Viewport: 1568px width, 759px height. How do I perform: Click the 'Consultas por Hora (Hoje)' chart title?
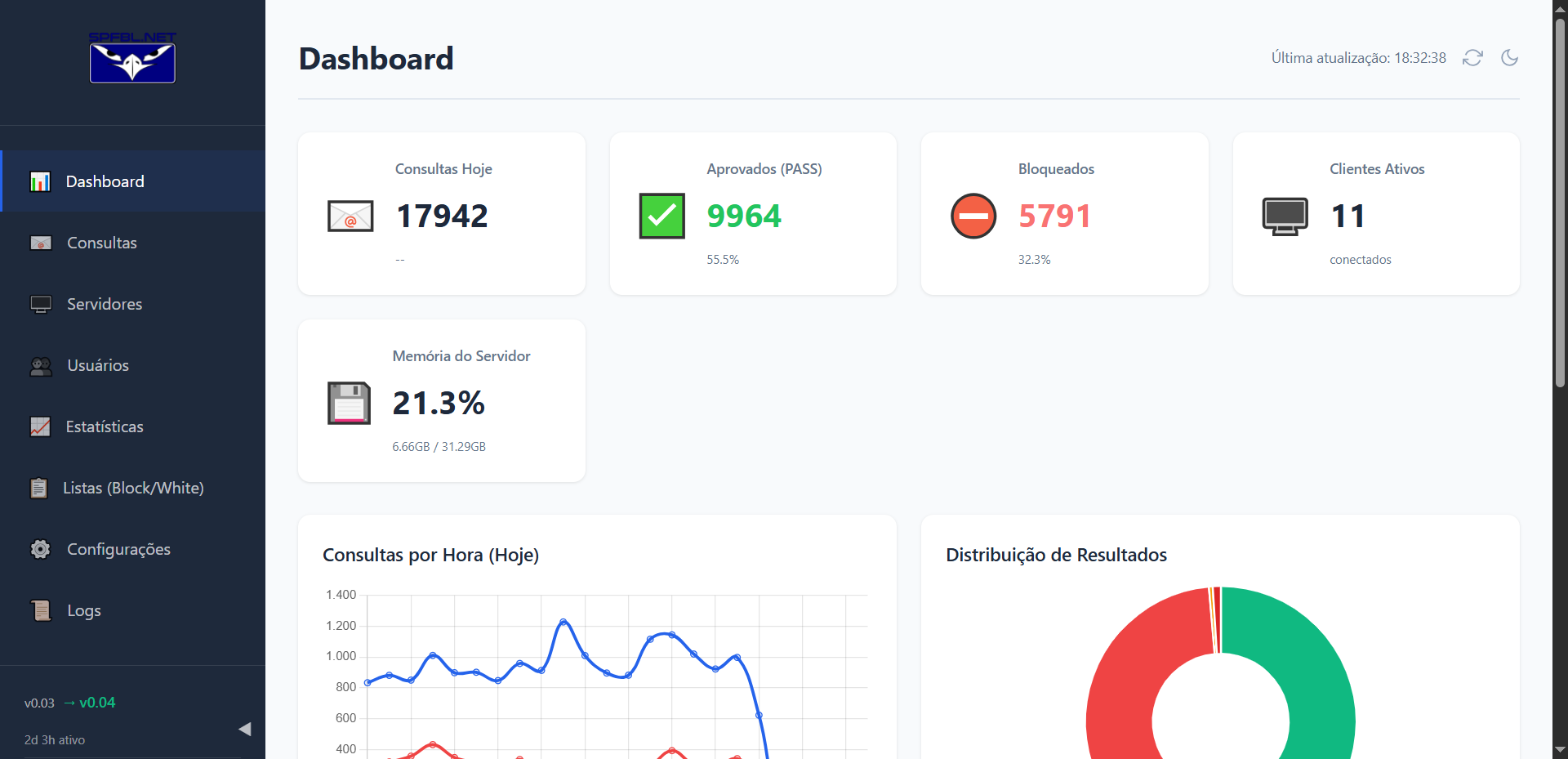tap(431, 555)
